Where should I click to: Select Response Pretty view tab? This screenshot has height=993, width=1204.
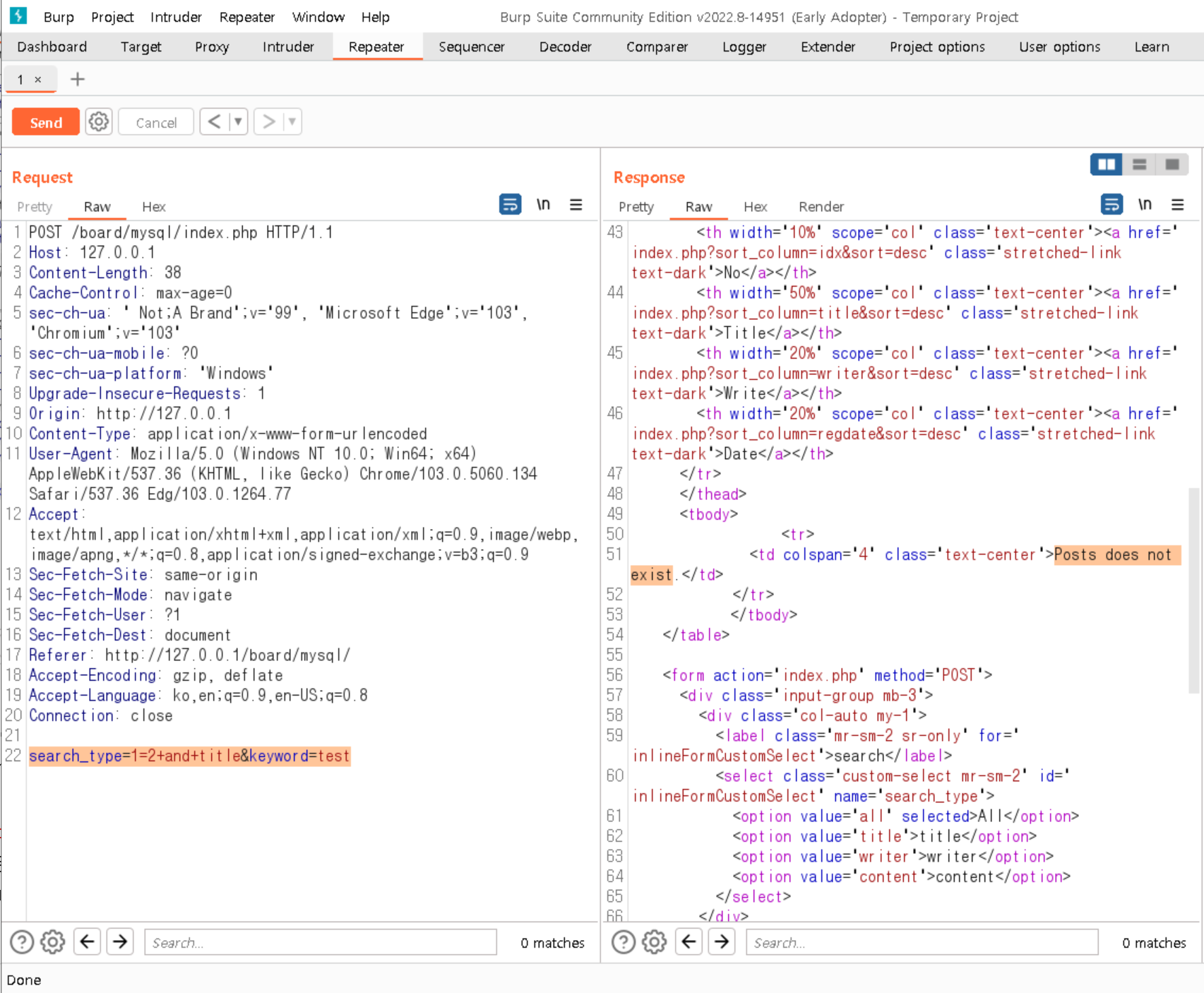[x=636, y=206]
